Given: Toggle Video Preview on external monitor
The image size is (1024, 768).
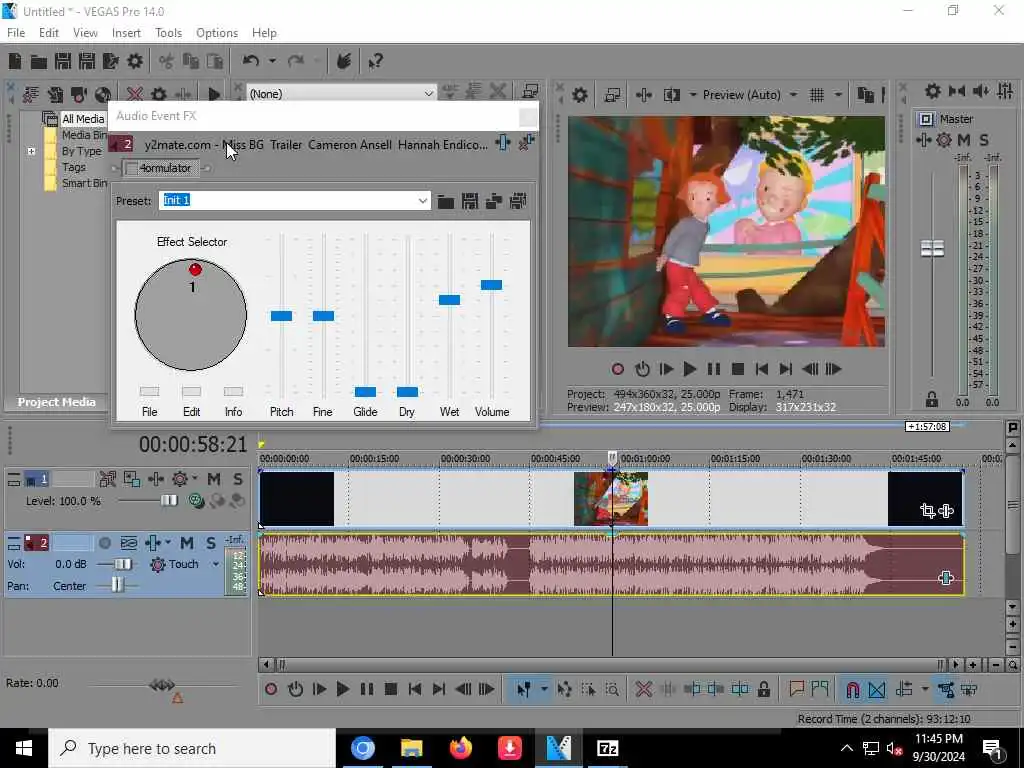Looking at the screenshot, I should (612, 95).
